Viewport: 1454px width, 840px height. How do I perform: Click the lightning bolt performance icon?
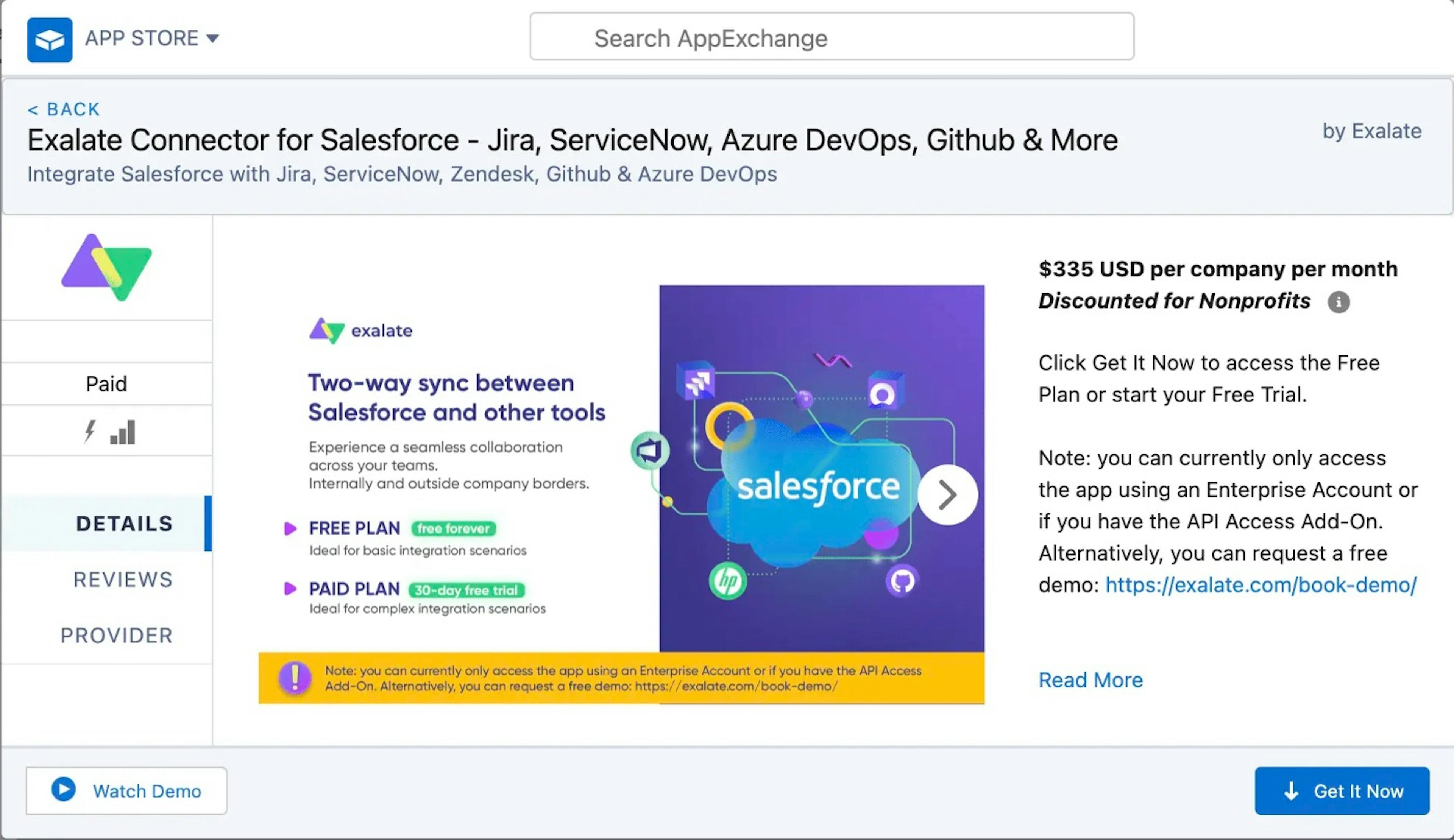[x=91, y=431]
